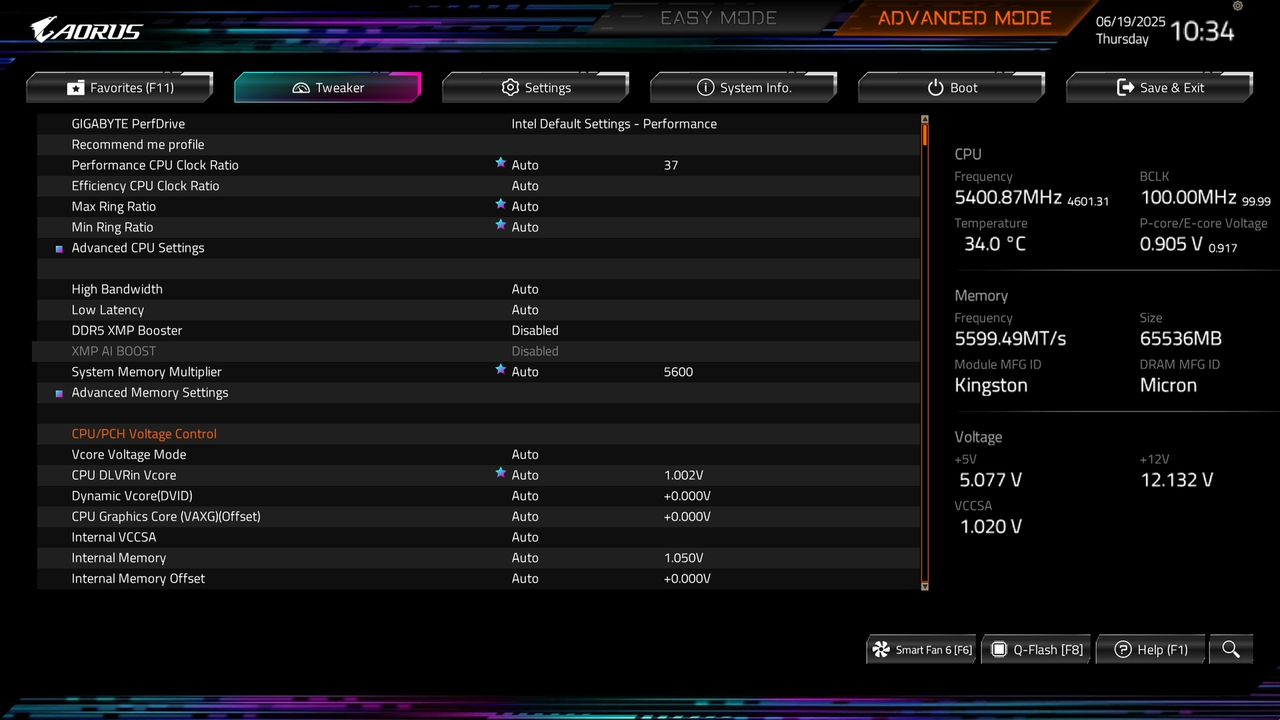Open the search magnifier button
Viewport: 1280px width, 720px height.
tap(1231, 649)
